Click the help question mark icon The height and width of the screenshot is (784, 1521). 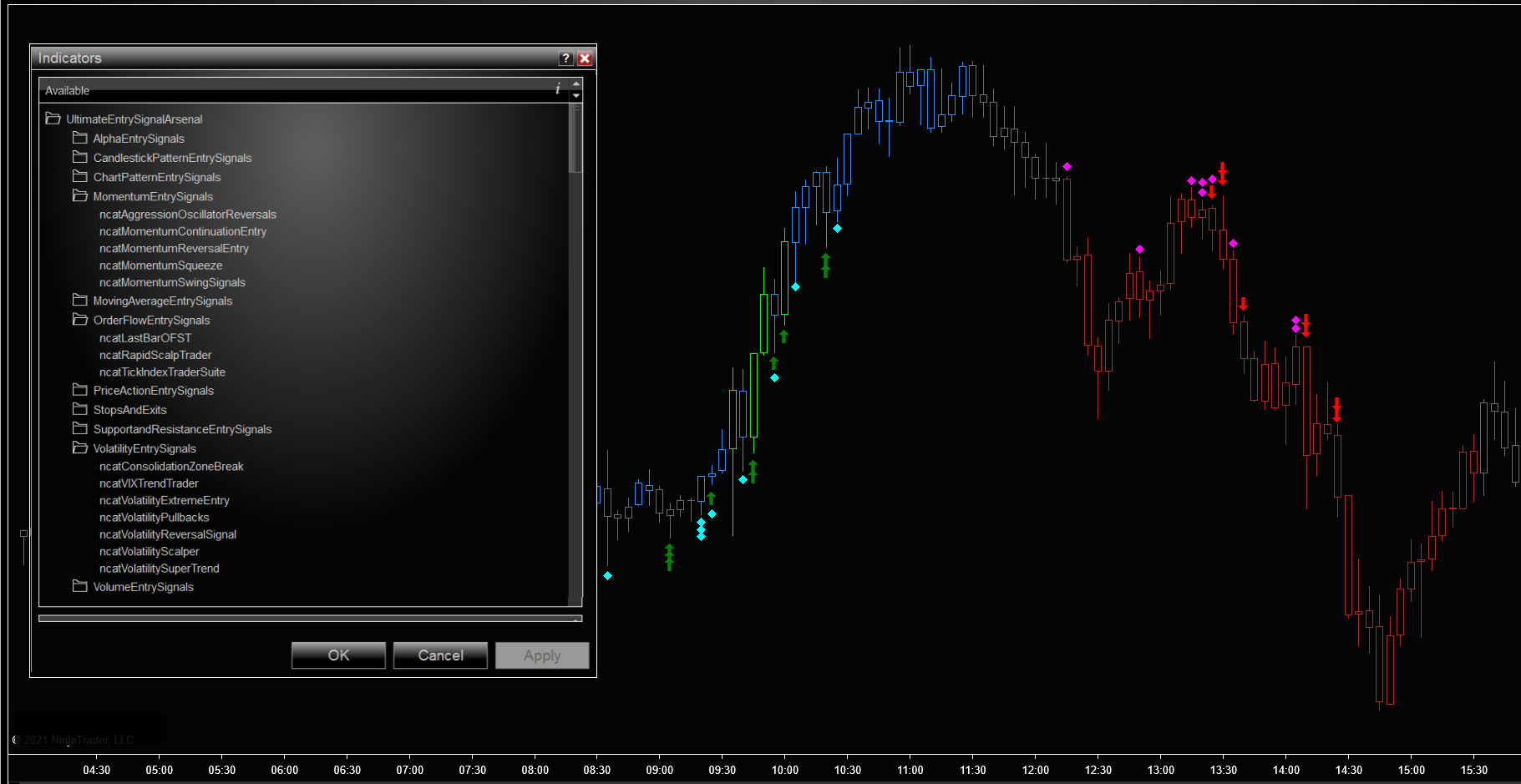click(x=565, y=58)
